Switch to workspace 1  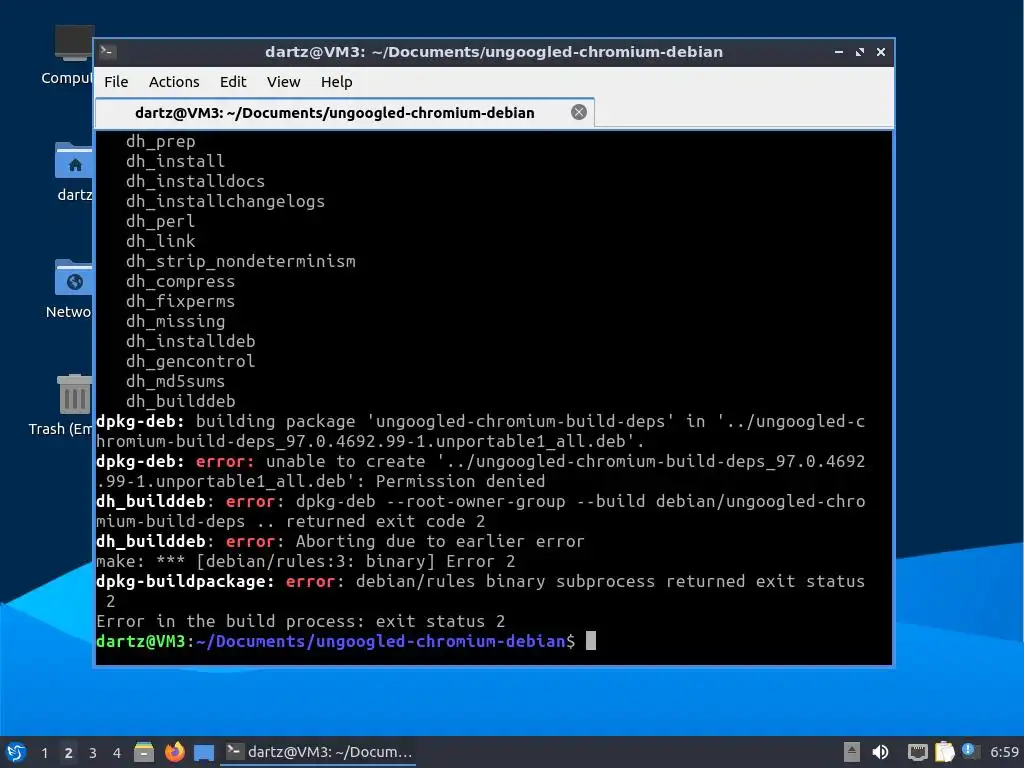coord(44,753)
